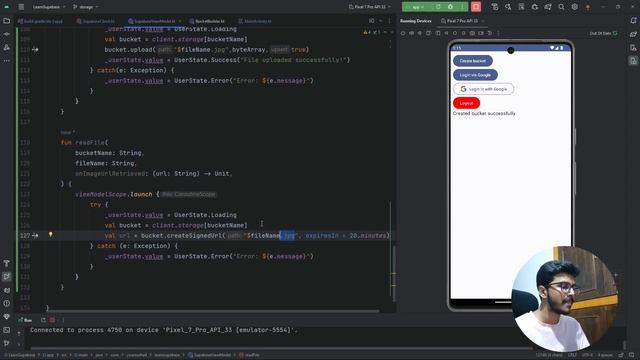Image resolution: width=640 pixels, height=360 pixels.
Task: Click the intention lightbulb on line 127
Action: pyautogui.click(x=51, y=235)
